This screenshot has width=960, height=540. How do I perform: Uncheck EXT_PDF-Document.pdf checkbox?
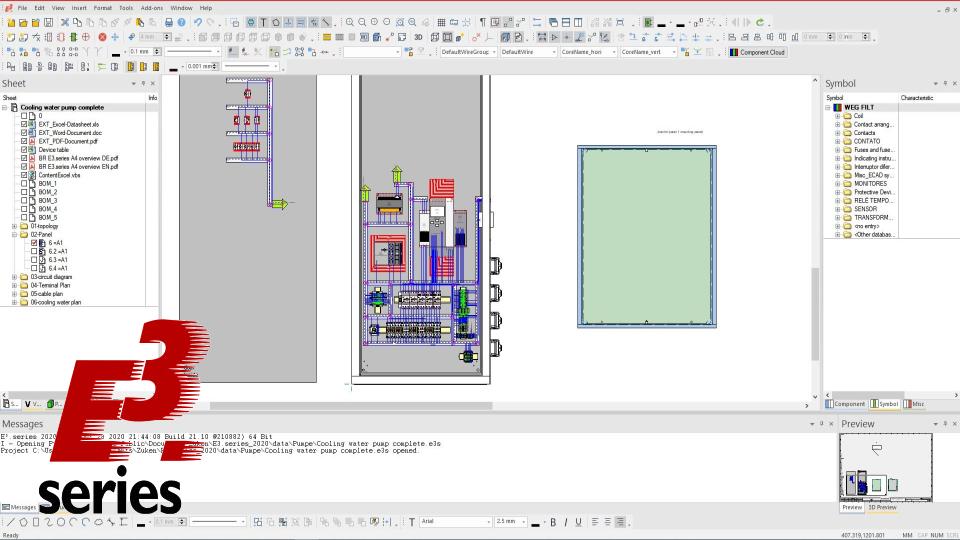pyautogui.click(x=24, y=141)
